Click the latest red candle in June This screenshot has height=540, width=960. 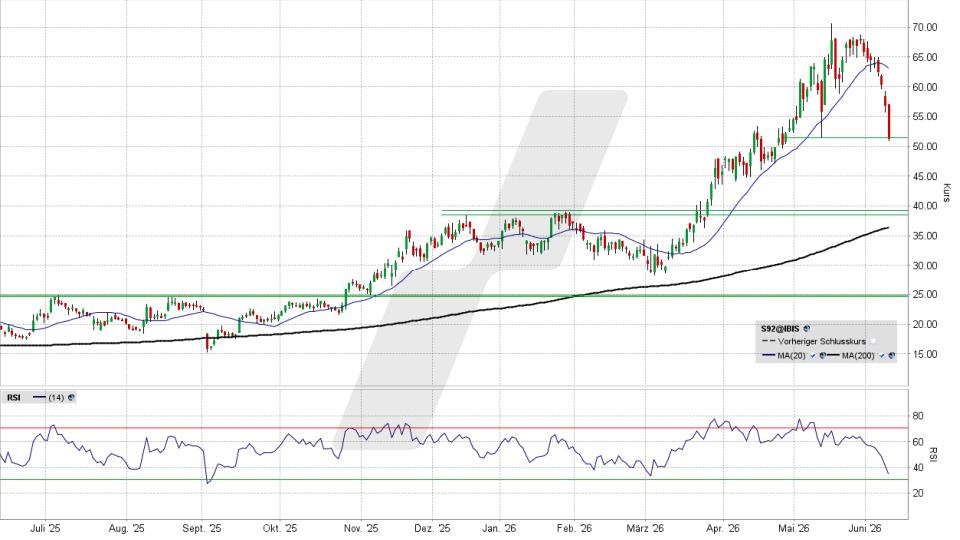[889, 122]
